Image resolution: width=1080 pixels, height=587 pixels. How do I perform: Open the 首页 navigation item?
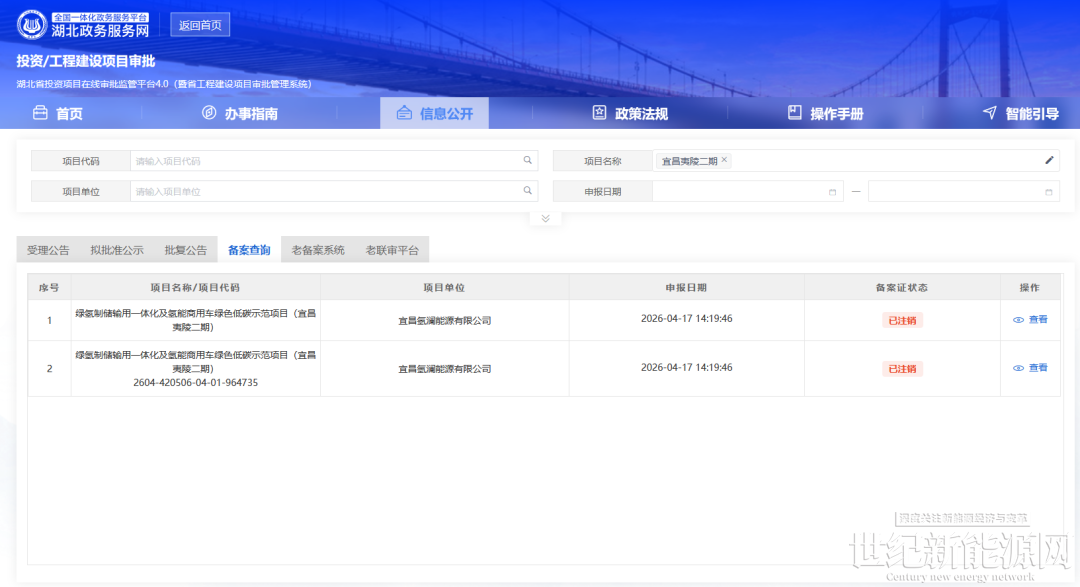[58, 114]
